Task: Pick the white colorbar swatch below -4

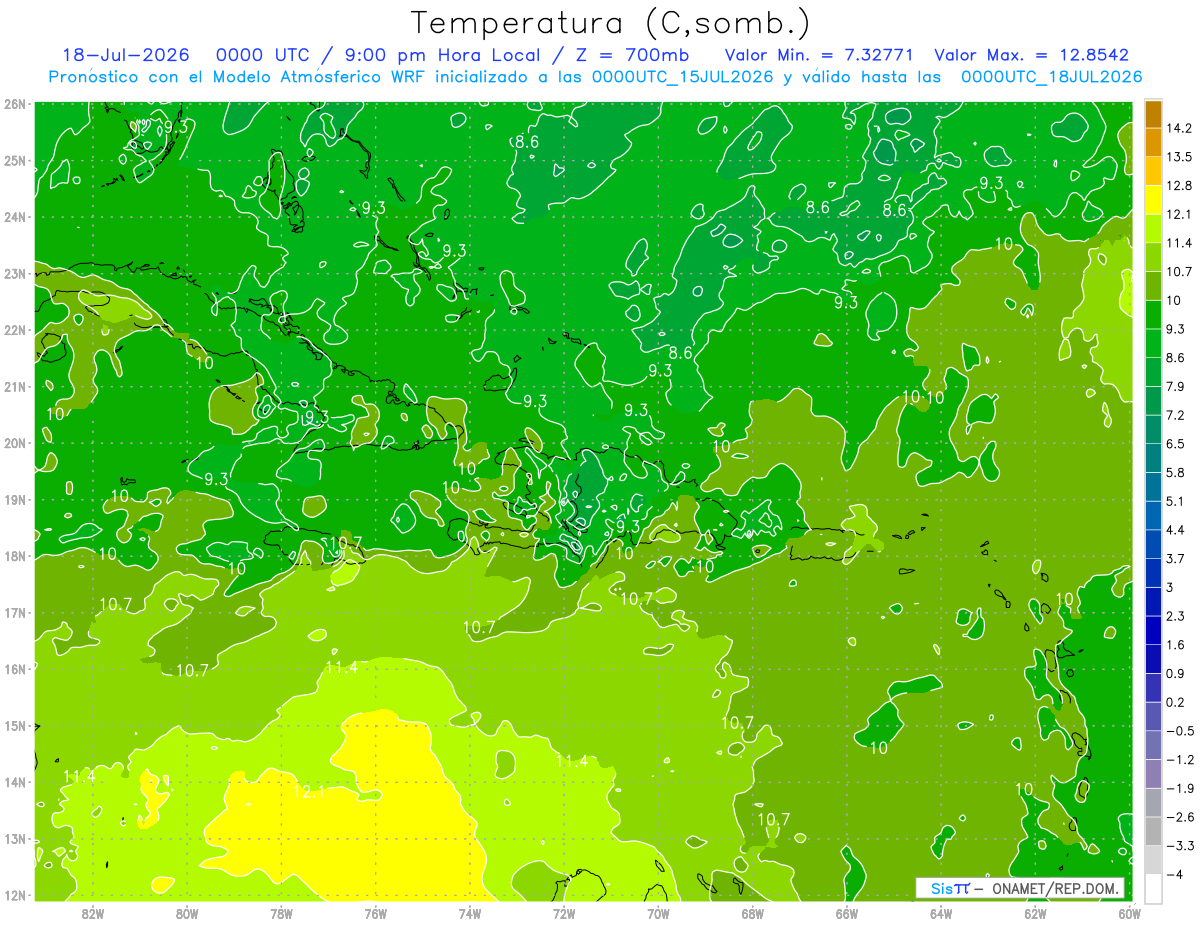Action: click(x=1153, y=888)
